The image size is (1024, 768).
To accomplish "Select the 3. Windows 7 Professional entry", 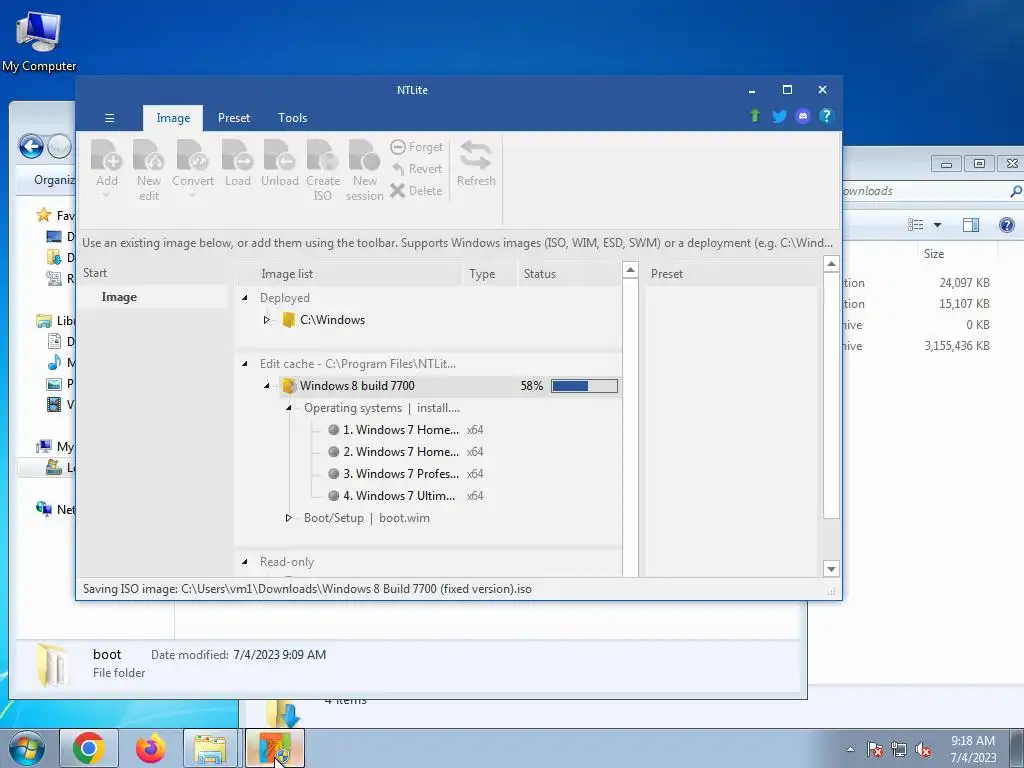I will click(x=400, y=474).
